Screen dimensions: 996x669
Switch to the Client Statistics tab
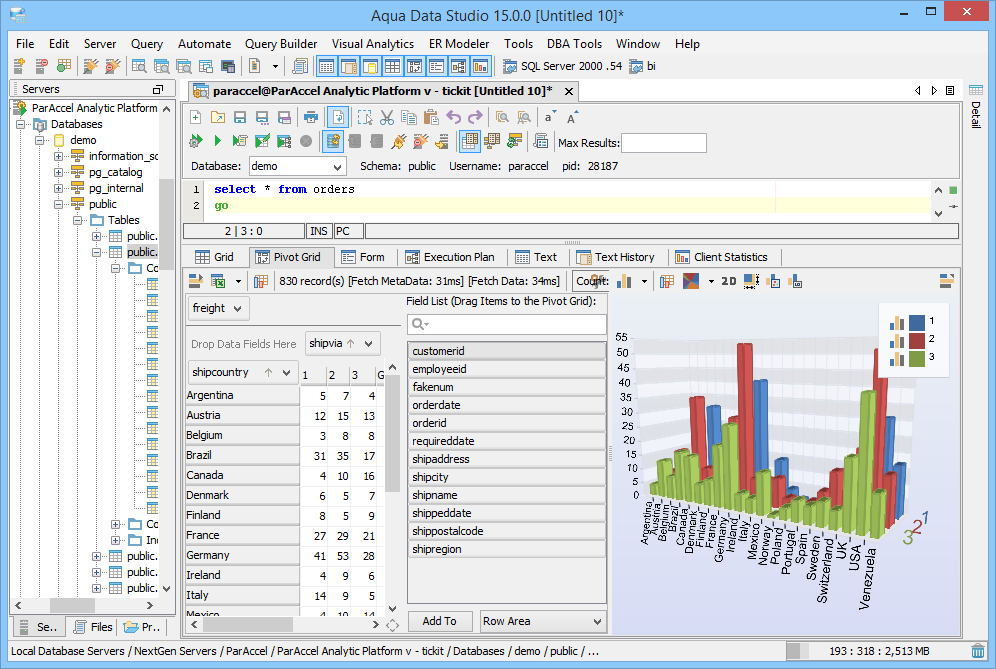coord(722,257)
